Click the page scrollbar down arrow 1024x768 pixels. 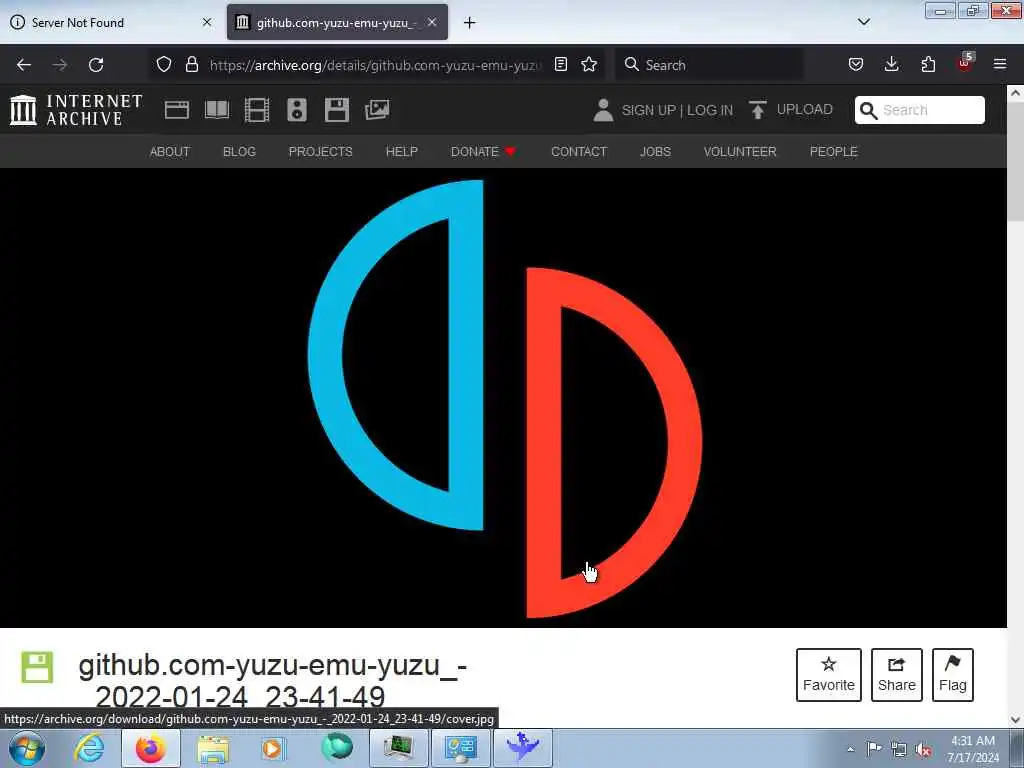1016,720
